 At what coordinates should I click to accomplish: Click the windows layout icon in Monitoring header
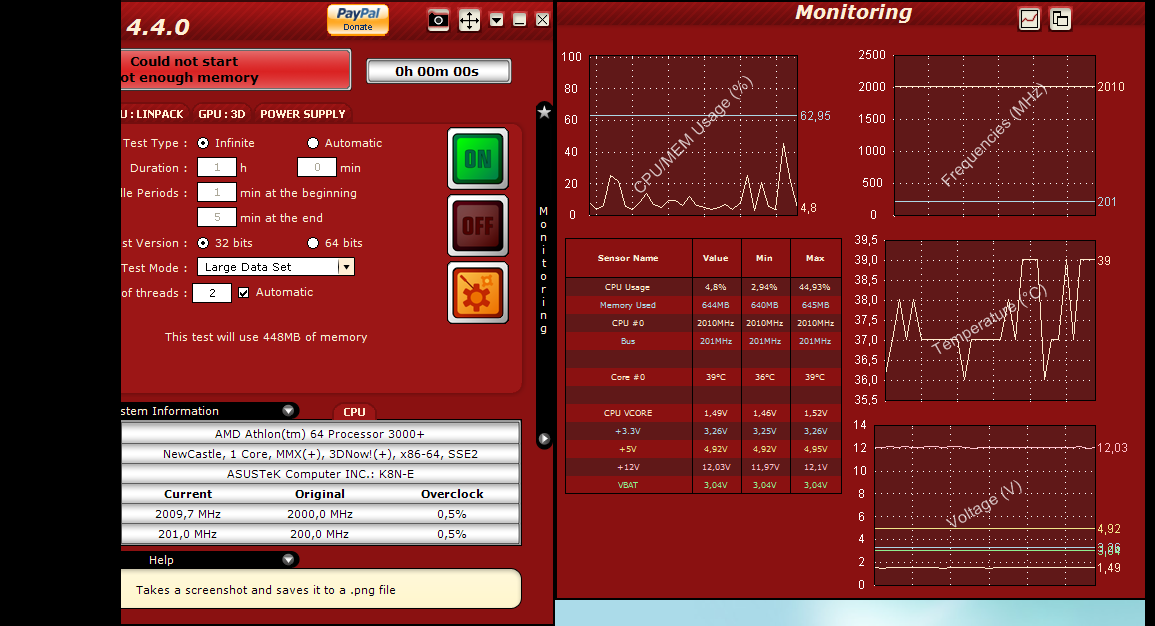point(1060,19)
